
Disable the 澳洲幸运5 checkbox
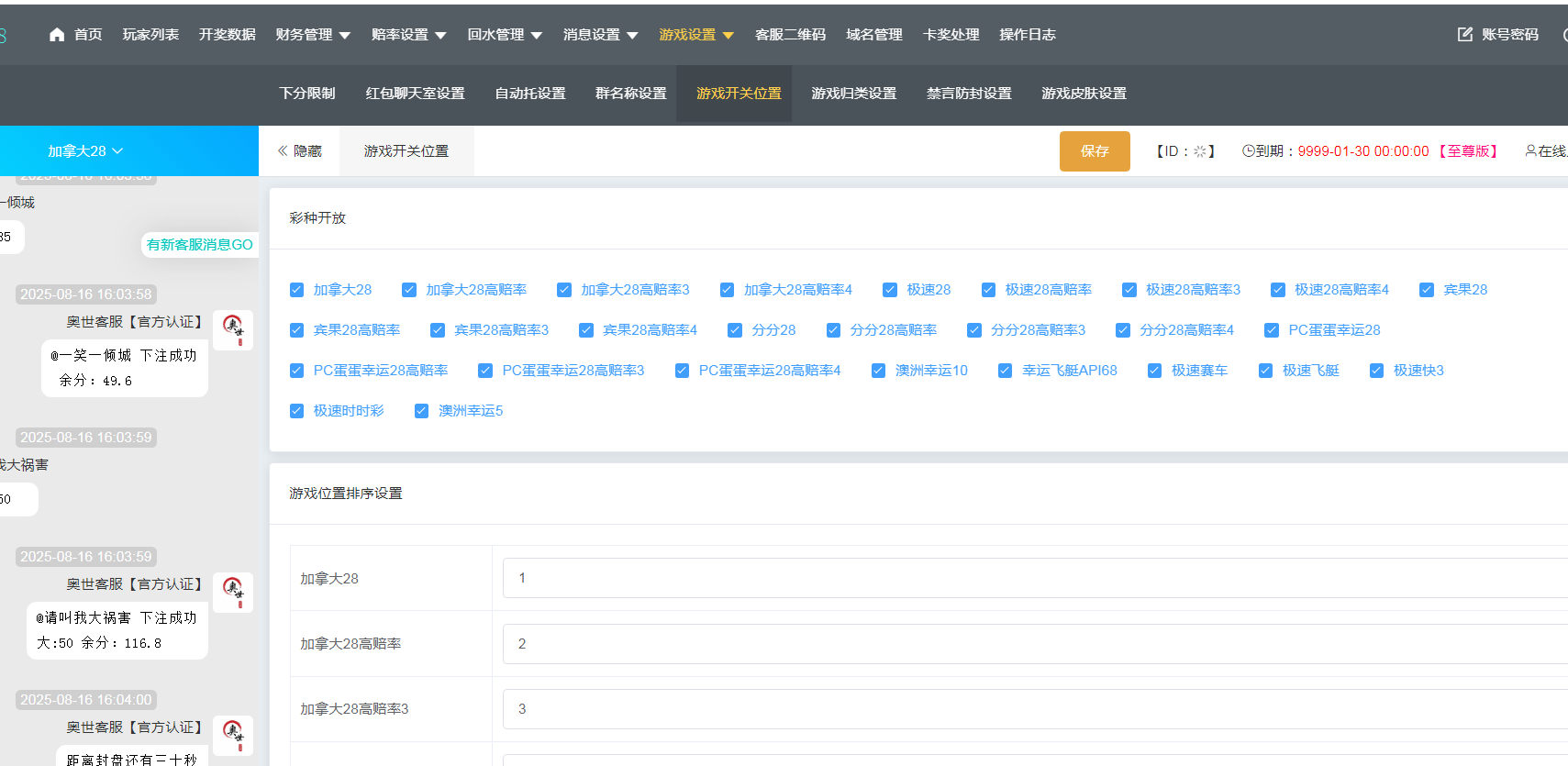tap(422, 411)
